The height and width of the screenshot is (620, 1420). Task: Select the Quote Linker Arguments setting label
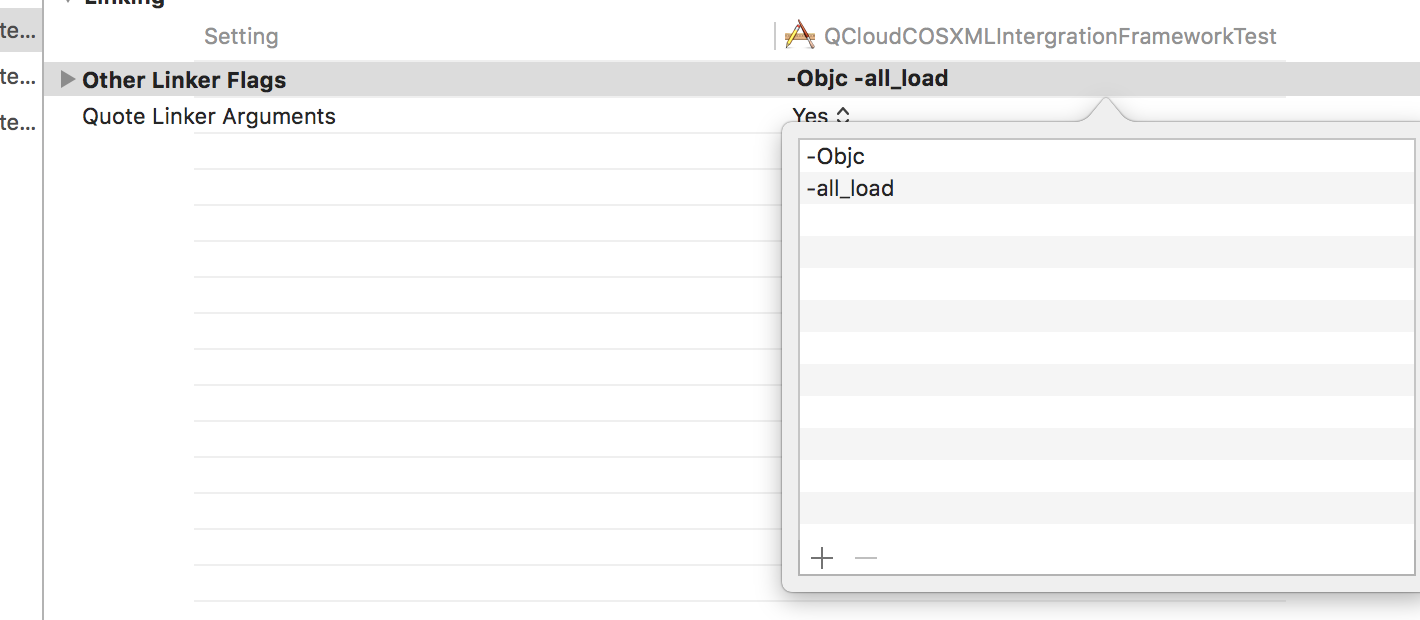(209, 116)
